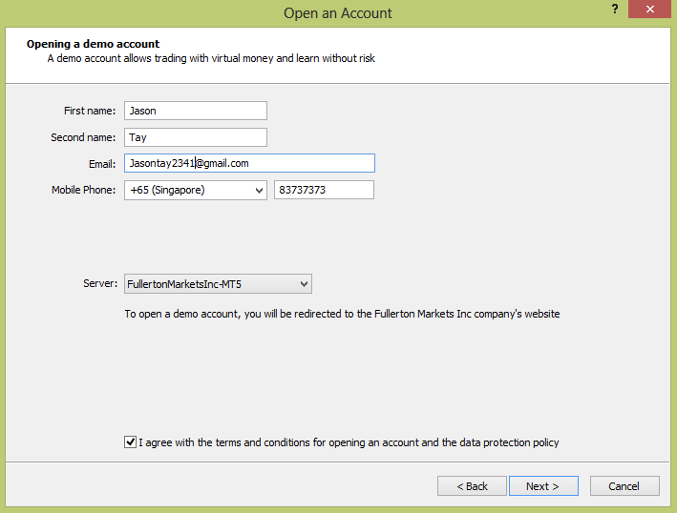Expand the country code list via its arrow
The image size is (678, 514).
259,190
